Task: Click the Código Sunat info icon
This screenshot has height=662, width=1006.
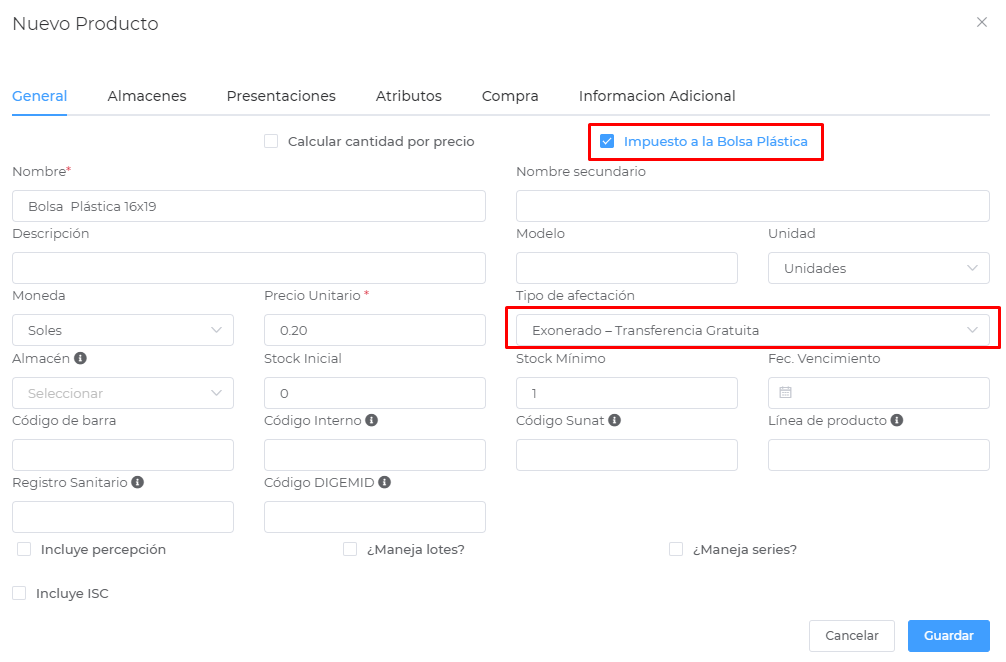Action: (615, 420)
